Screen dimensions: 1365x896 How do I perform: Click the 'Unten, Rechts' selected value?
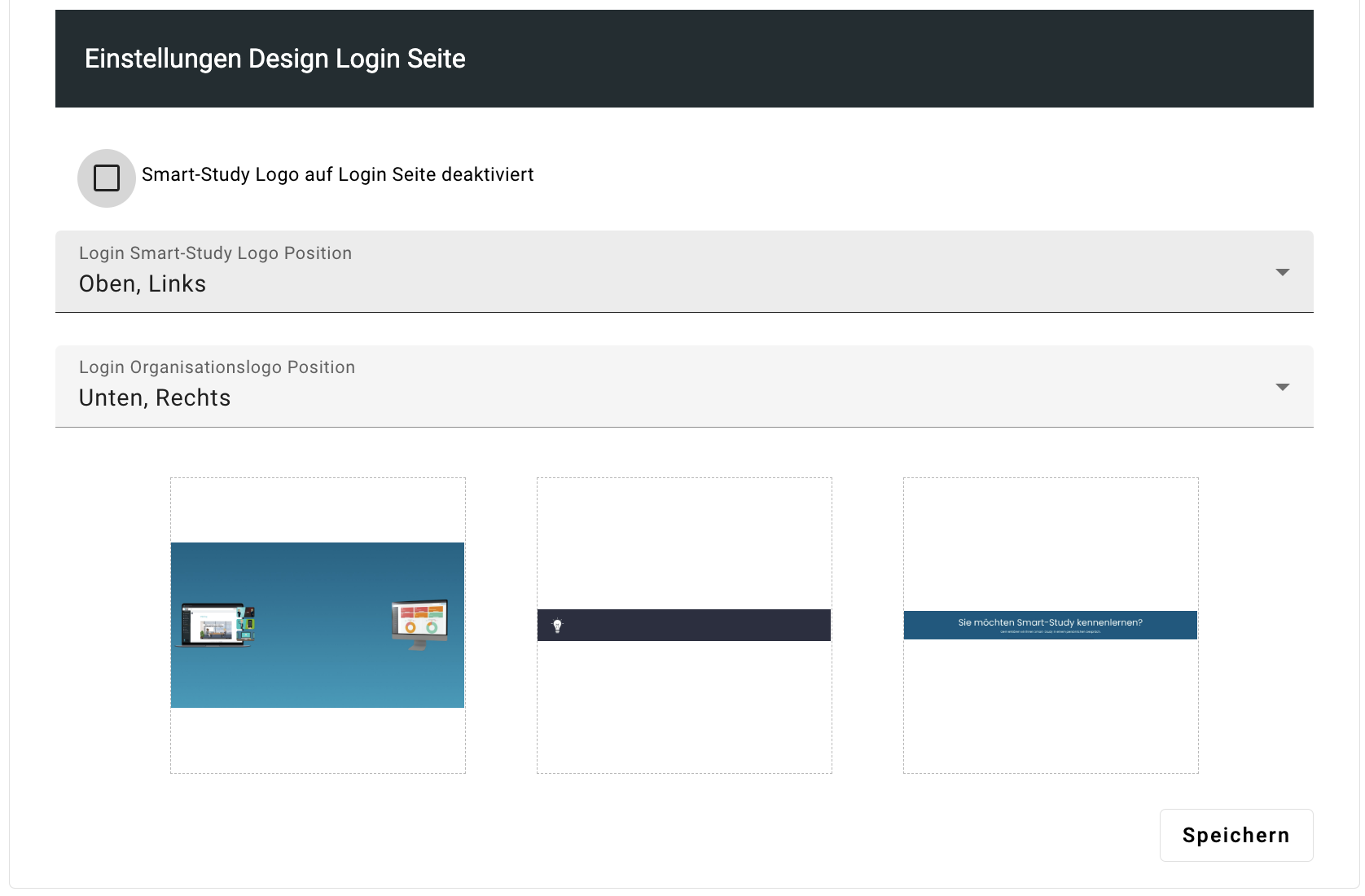click(x=155, y=398)
